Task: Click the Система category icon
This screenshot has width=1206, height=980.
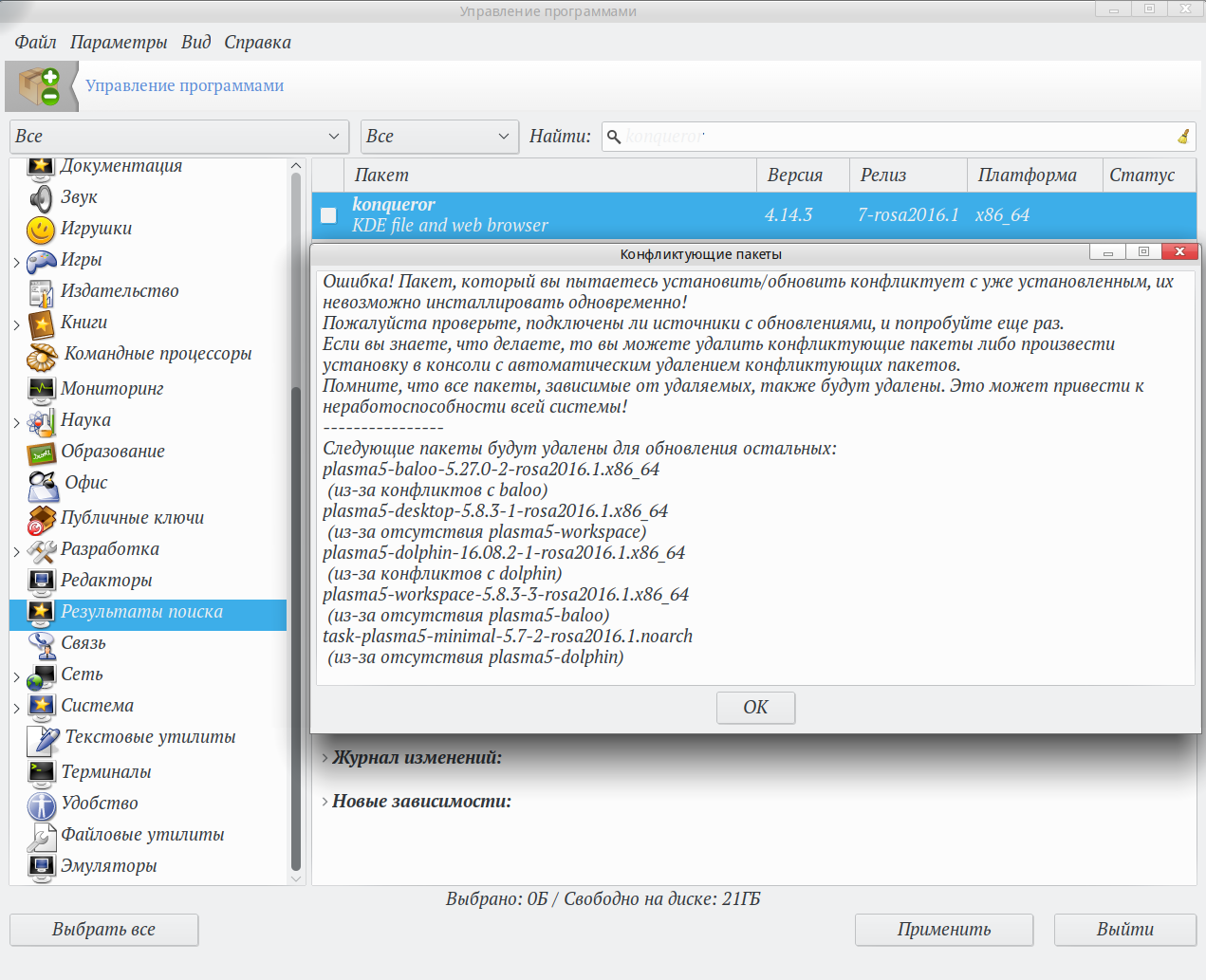Action: (41, 707)
